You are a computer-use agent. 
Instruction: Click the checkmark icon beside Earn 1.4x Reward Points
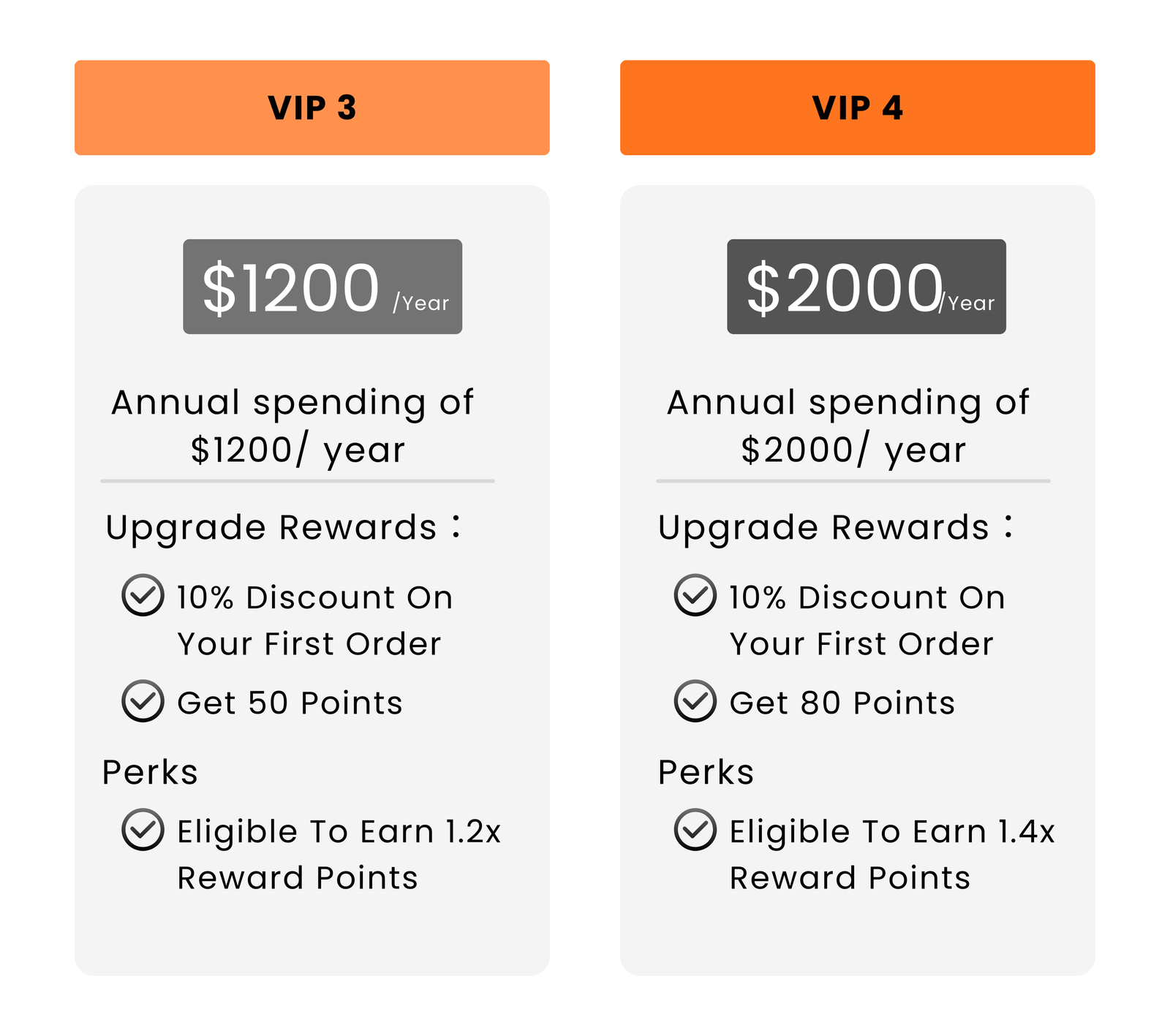click(x=695, y=830)
